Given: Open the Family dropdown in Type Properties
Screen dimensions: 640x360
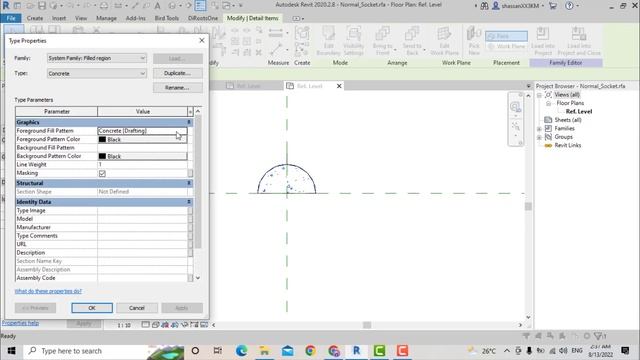Looking at the screenshot, I should [96, 58].
